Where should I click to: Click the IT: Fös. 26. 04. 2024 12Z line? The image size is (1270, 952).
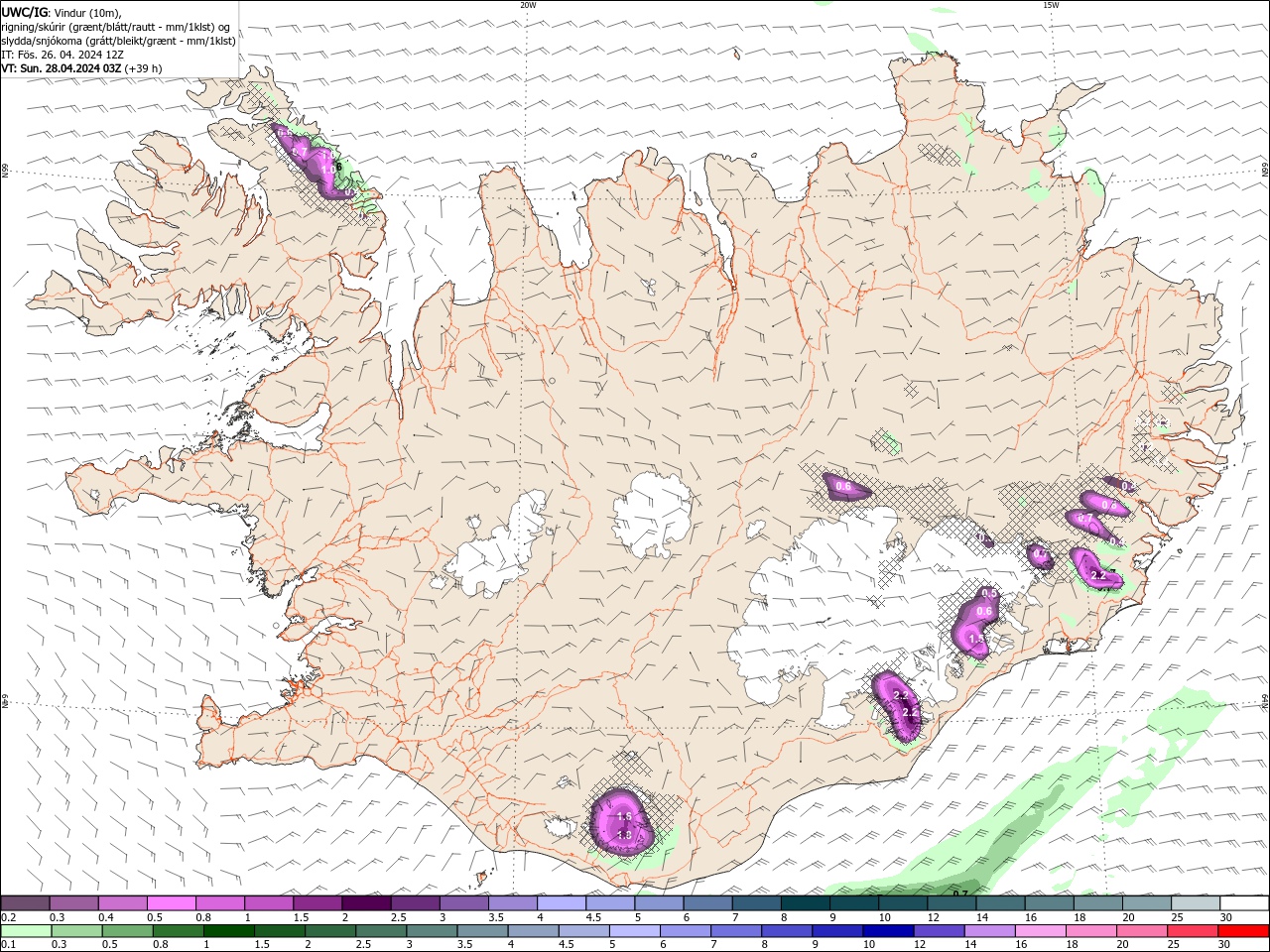tap(63, 55)
